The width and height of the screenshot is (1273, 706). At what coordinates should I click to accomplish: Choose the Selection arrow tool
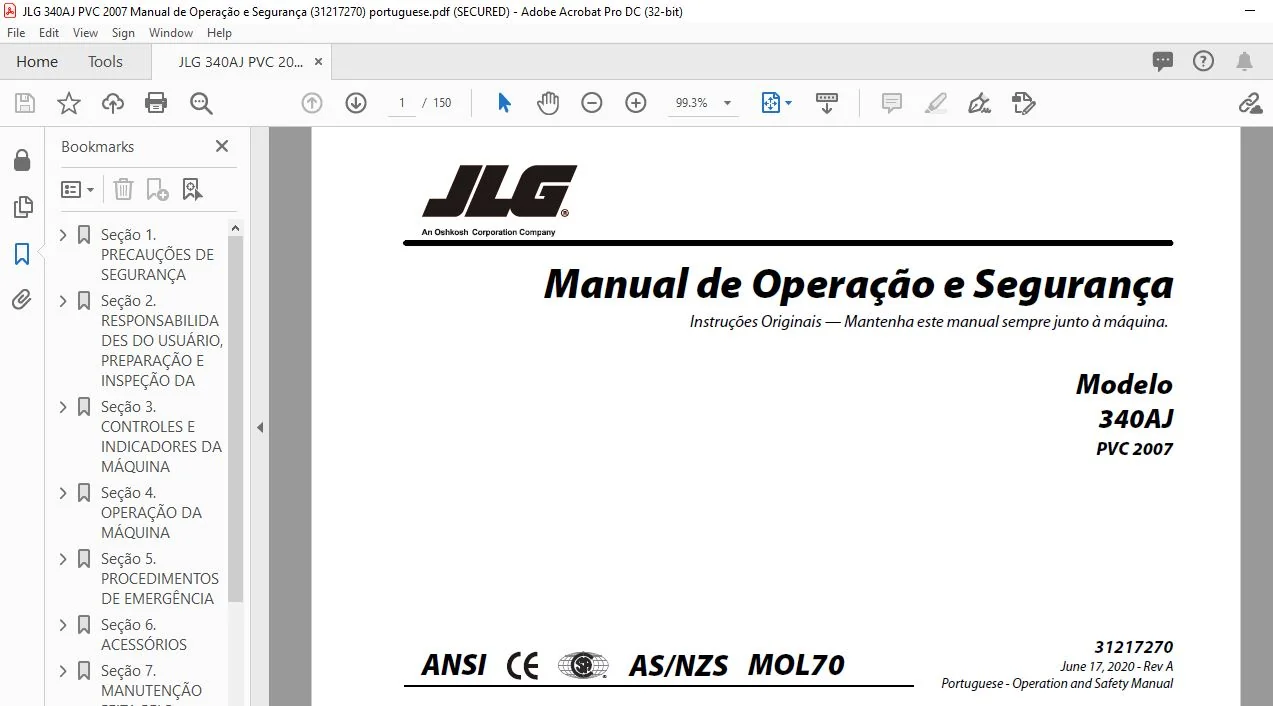(504, 103)
